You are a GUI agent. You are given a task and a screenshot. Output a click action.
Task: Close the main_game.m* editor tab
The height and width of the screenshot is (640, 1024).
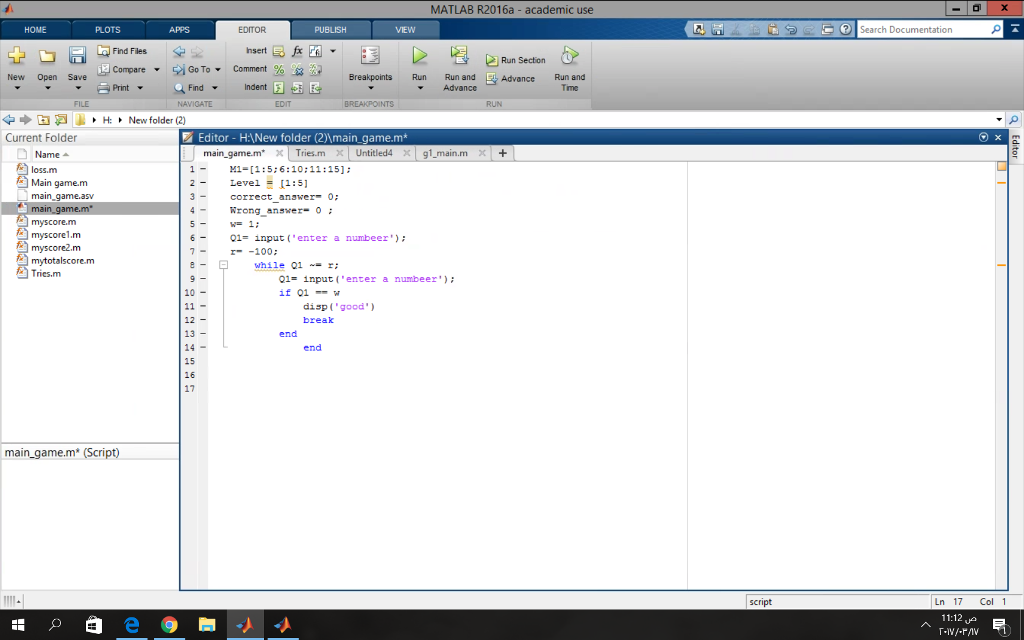(280, 153)
